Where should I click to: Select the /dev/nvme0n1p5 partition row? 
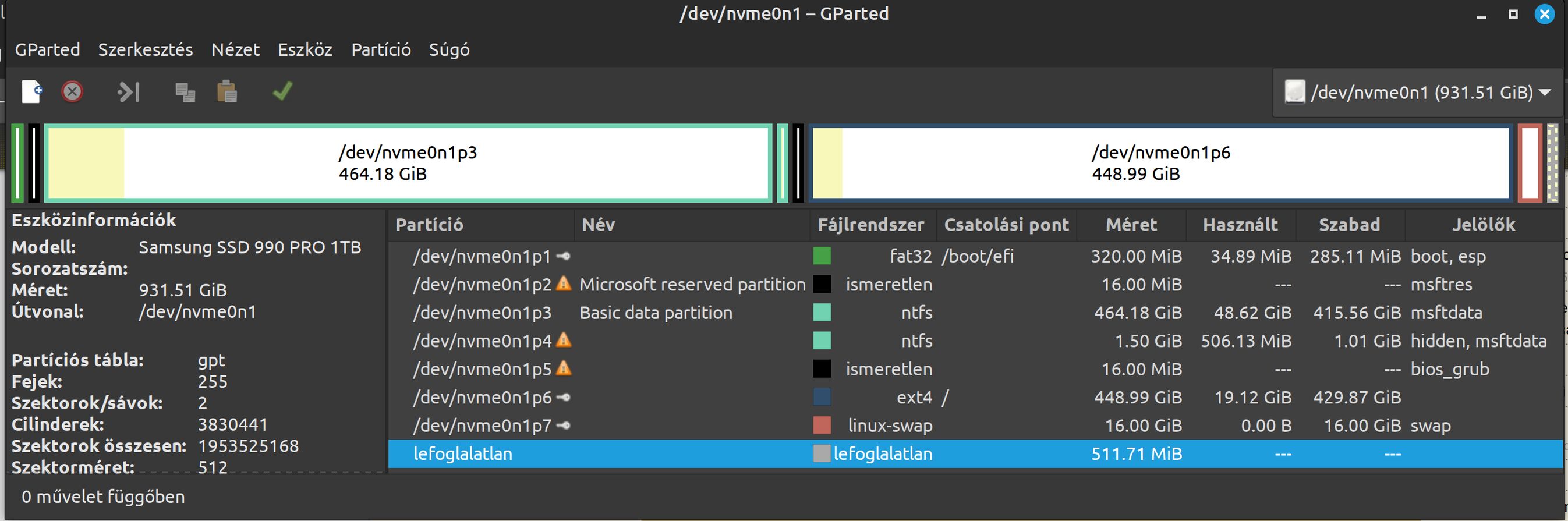(x=976, y=369)
